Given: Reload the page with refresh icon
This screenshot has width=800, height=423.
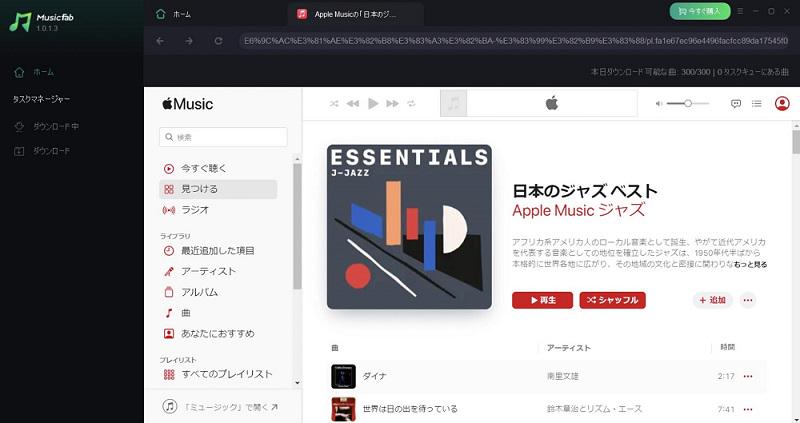Looking at the screenshot, I should (218, 41).
